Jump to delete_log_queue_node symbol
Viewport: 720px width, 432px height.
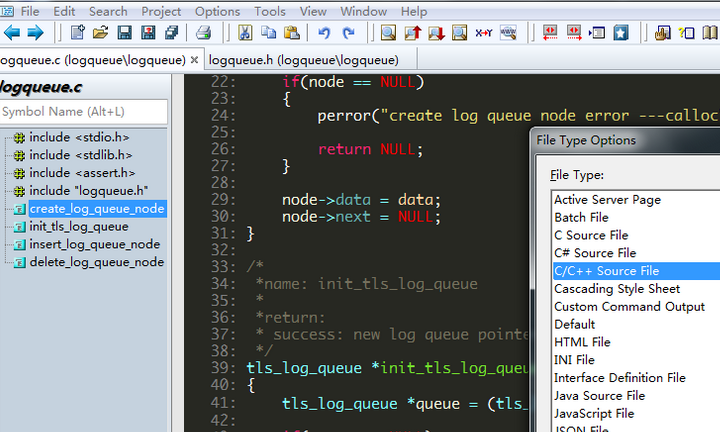point(96,263)
